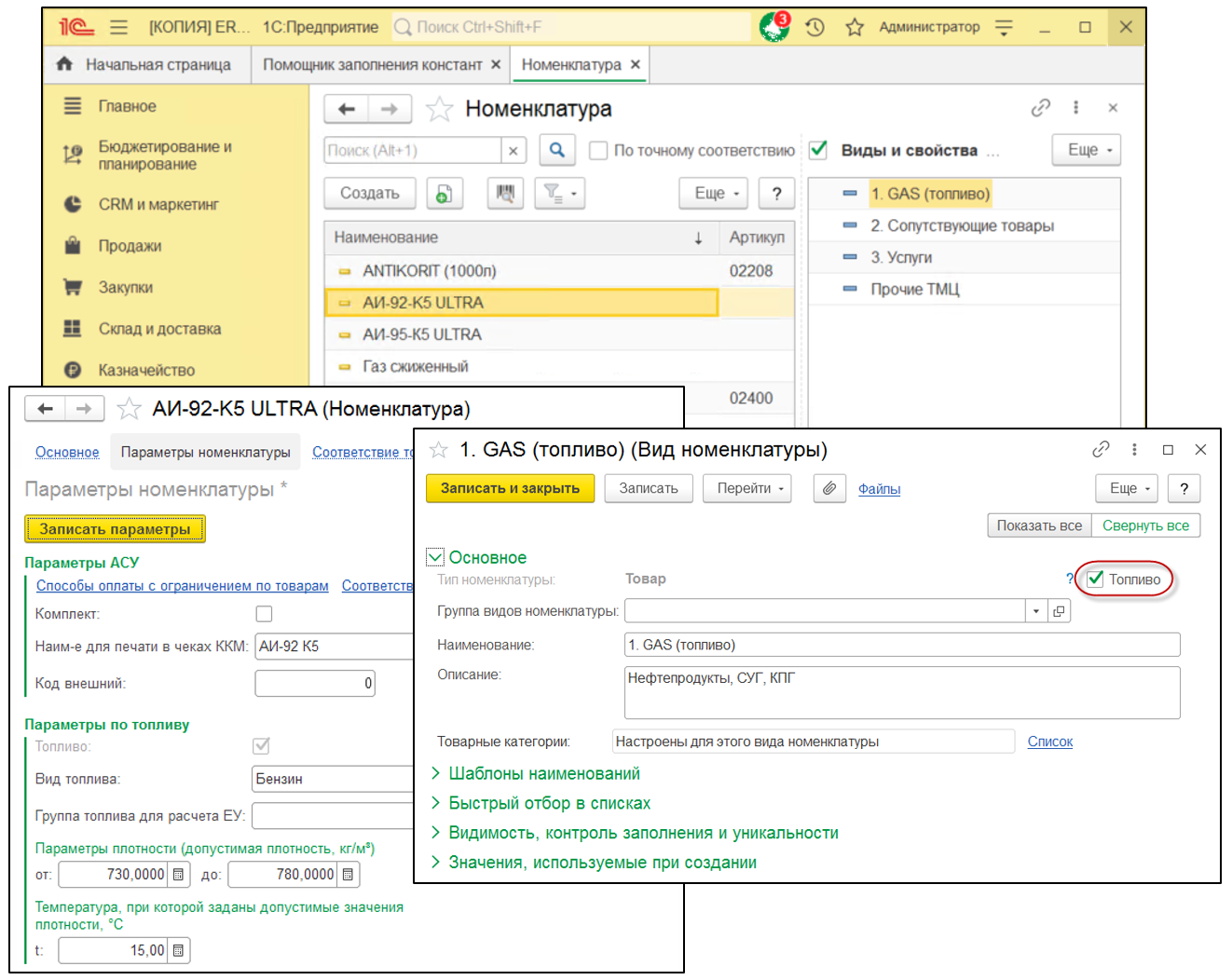Open the Продажи section in sidebar
The height and width of the screenshot is (980, 1232).
[x=130, y=246]
